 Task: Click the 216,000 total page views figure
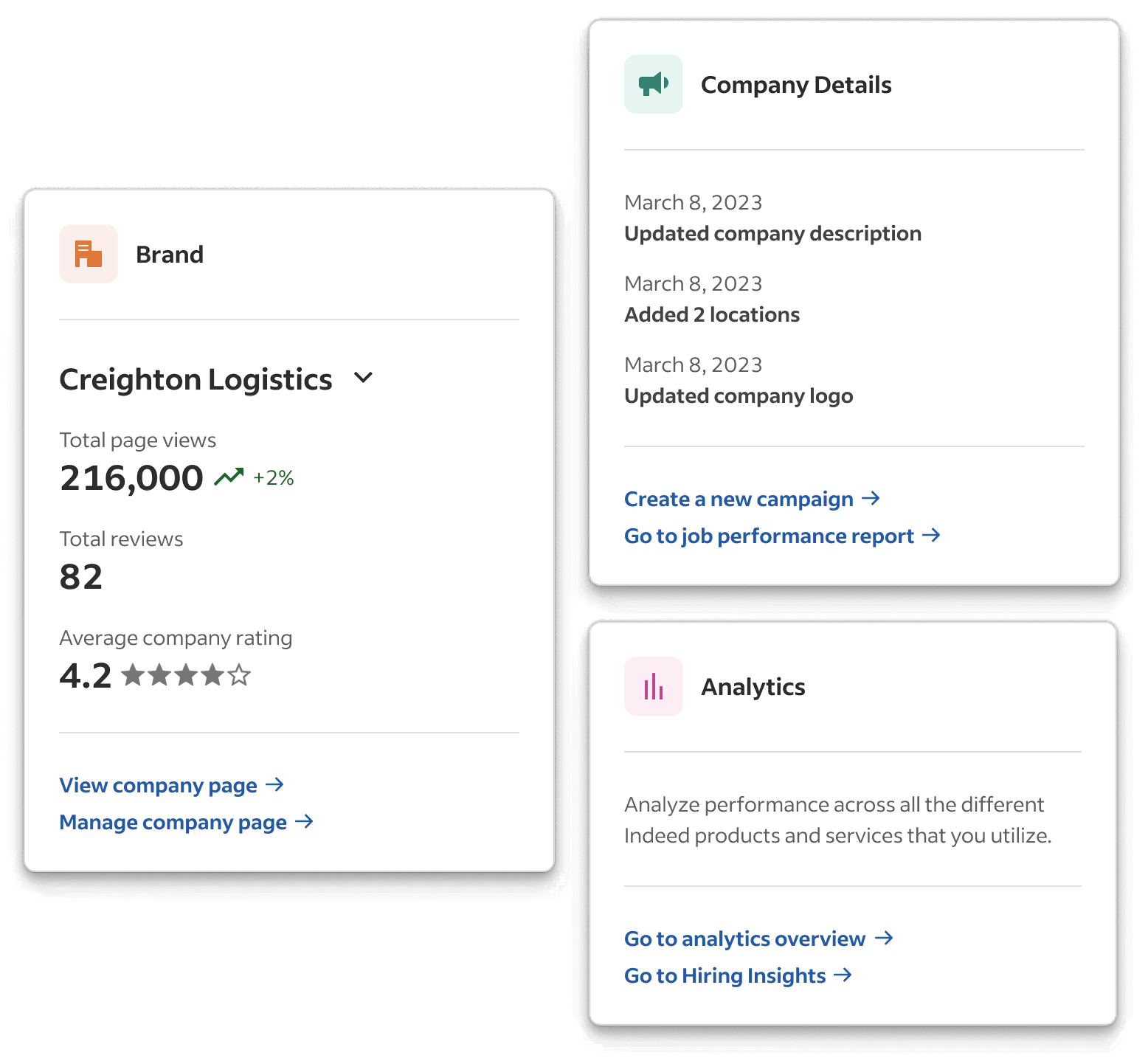(x=131, y=476)
